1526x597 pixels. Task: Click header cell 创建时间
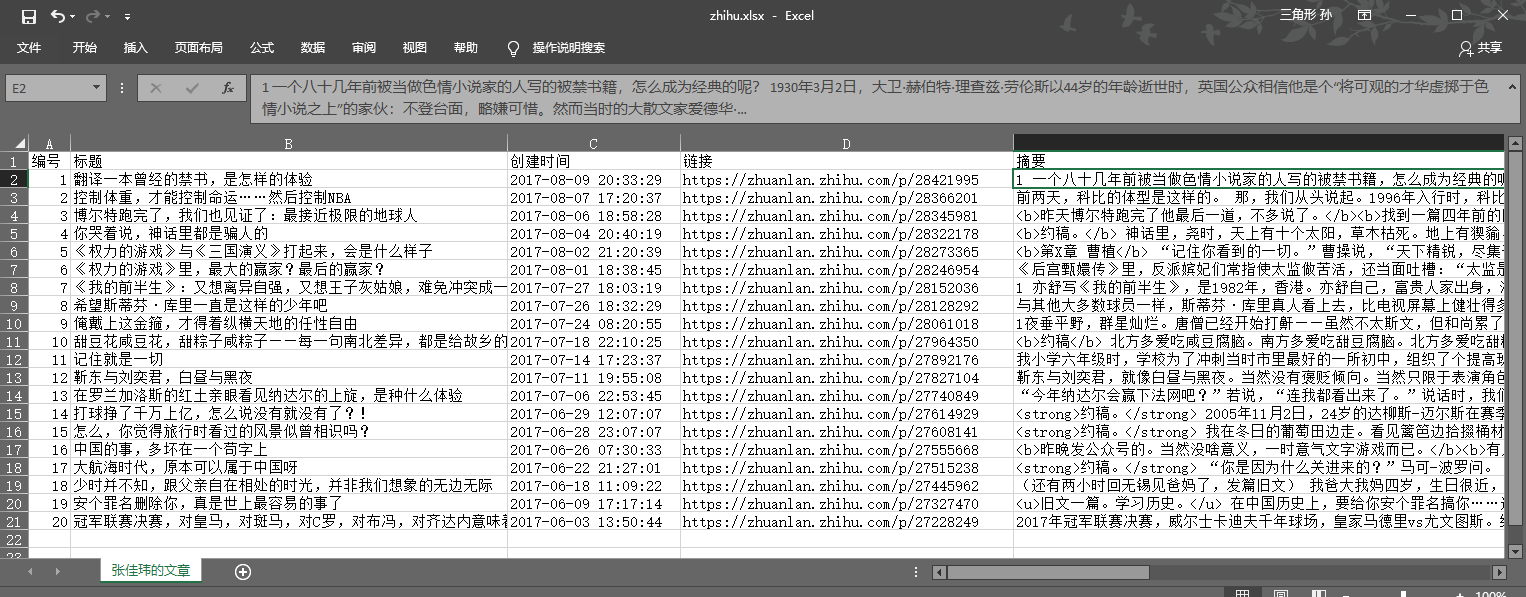coord(594,161)
